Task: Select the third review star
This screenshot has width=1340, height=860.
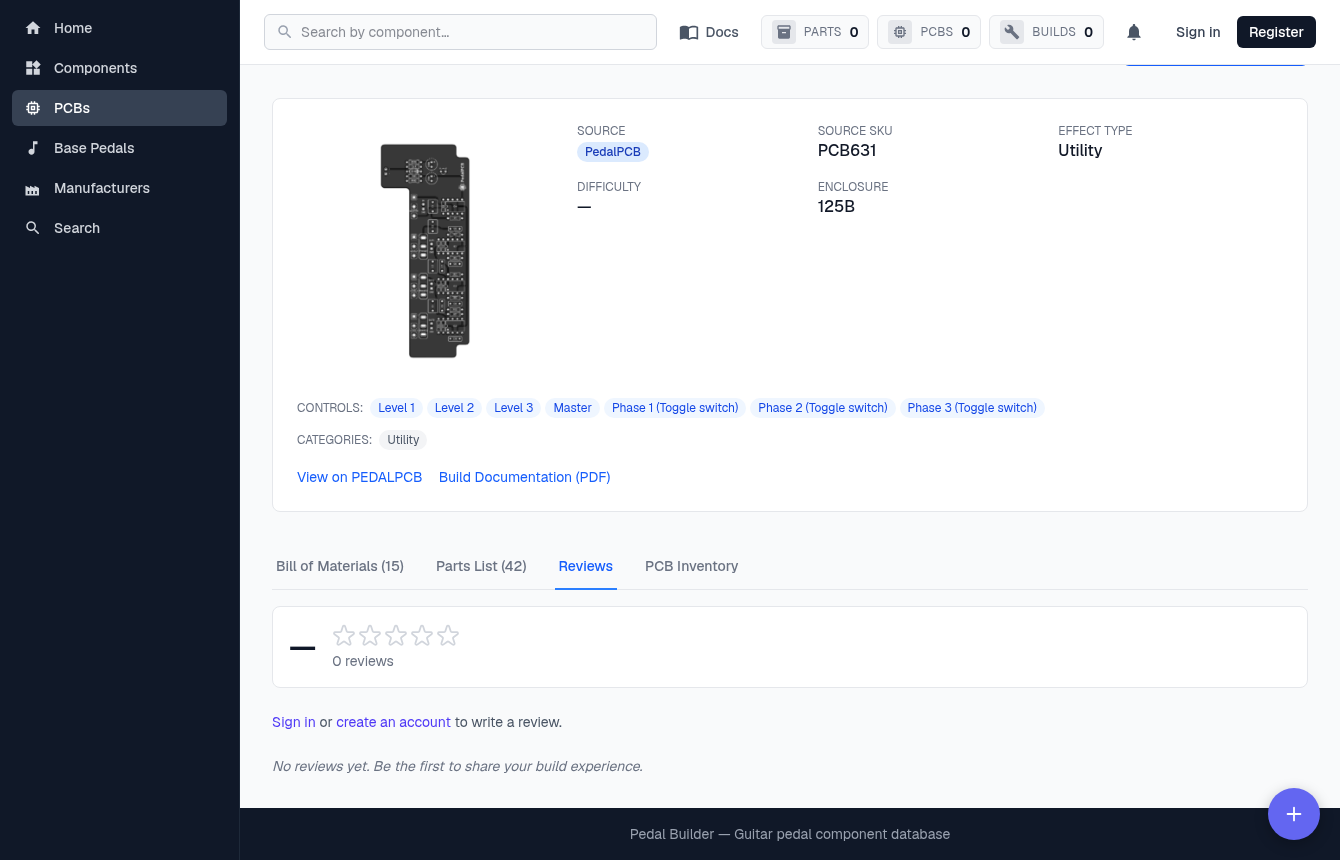Action: tap(396, 635)
